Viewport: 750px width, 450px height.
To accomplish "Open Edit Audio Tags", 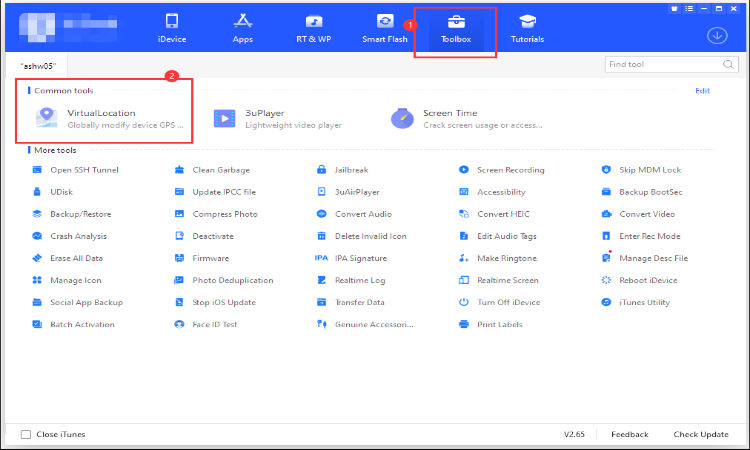I will tap(498, 236).
